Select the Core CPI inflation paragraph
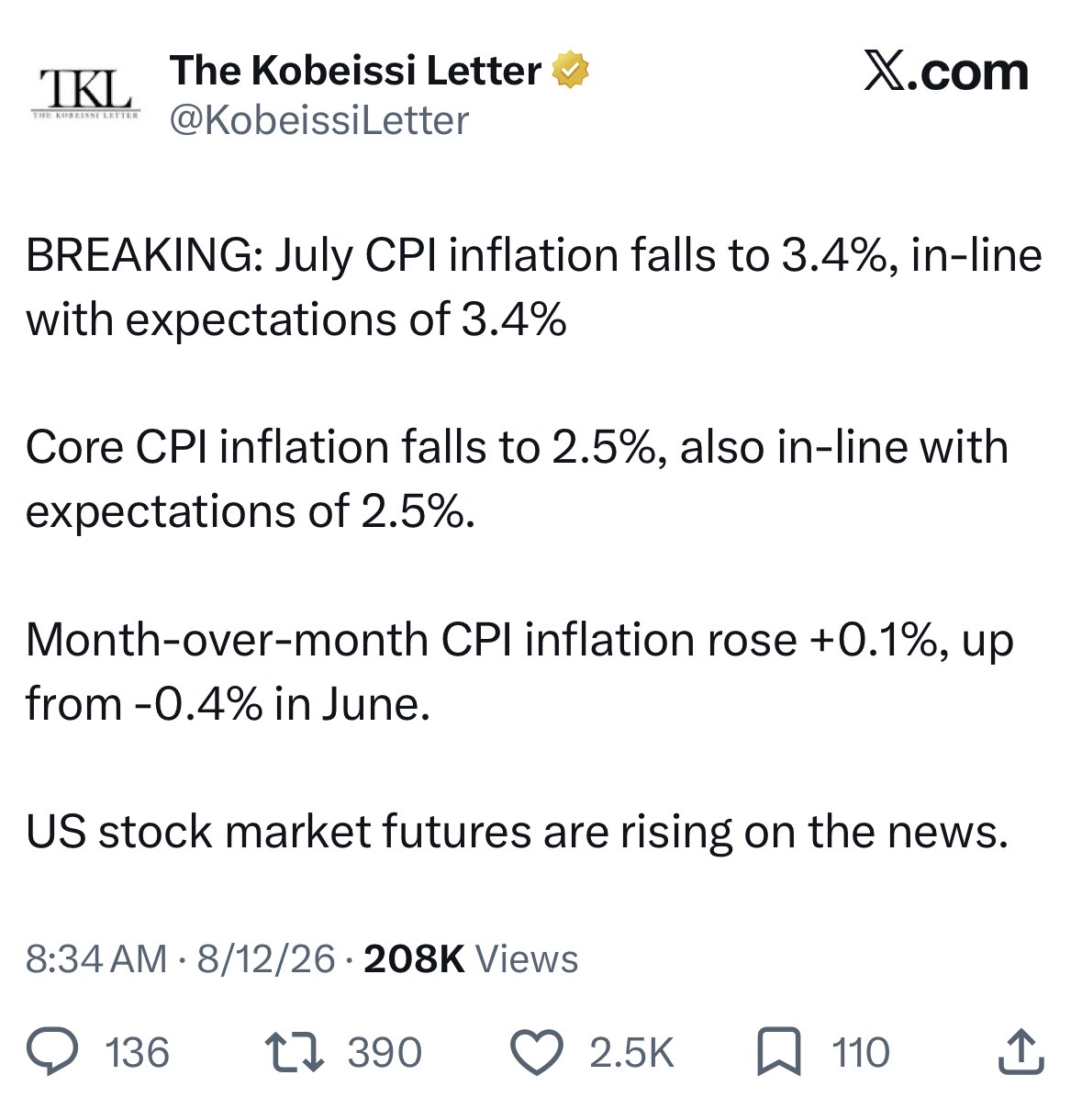The height and width of the screenshot is (1120, 1082). (x=517, y=479)
